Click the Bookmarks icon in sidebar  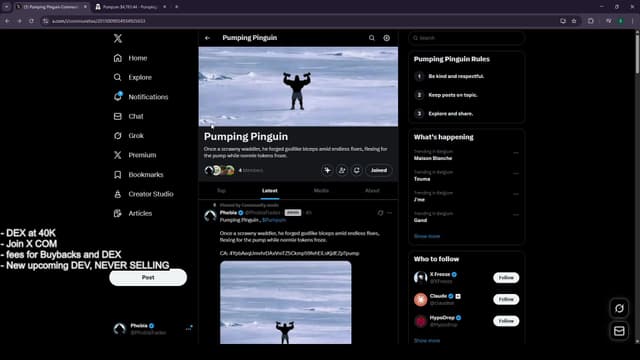(118, 175)
